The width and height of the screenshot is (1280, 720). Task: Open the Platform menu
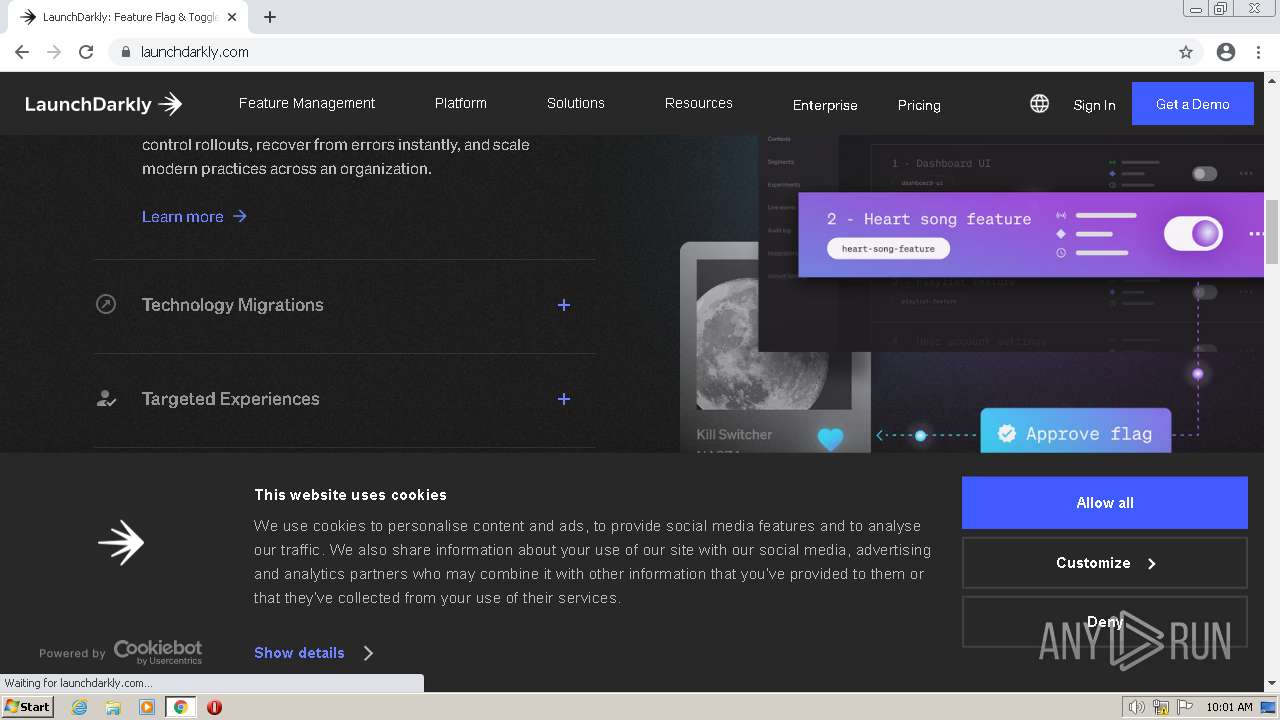pos(461,103)
